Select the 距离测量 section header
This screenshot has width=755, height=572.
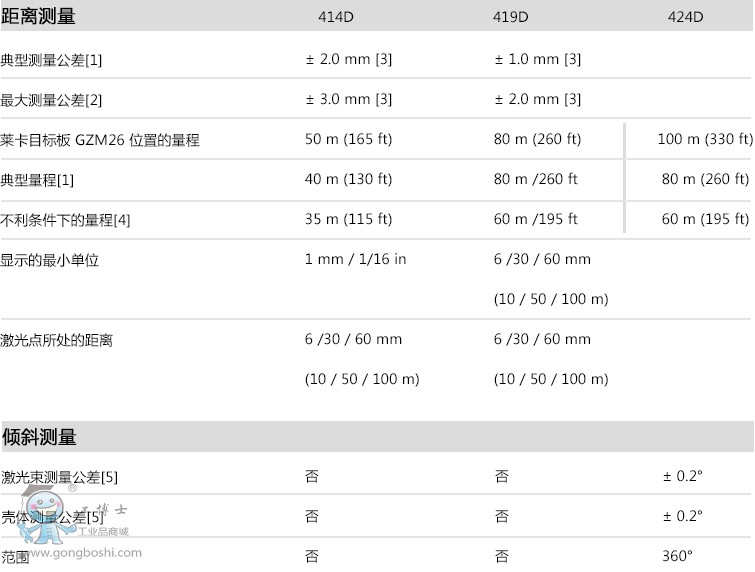pyautogui.click(x=38, y=16)
